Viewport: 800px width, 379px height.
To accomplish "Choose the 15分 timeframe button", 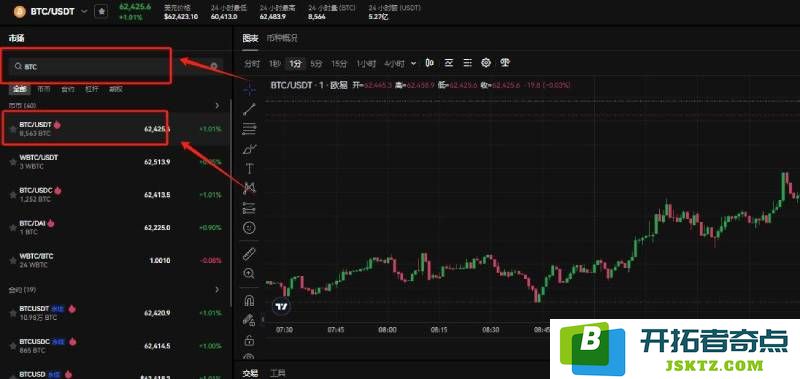I will (x=339, y=64).
